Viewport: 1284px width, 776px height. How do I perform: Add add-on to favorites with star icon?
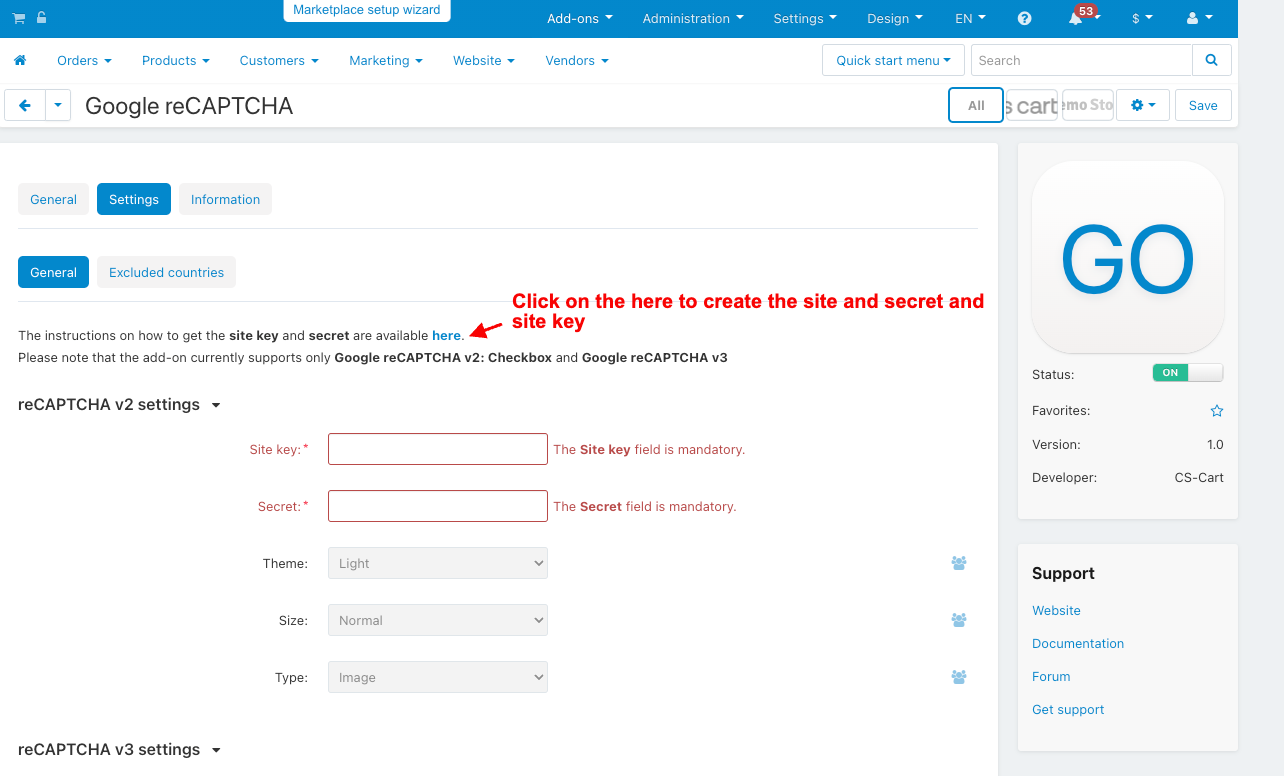tap(1217, 411)
